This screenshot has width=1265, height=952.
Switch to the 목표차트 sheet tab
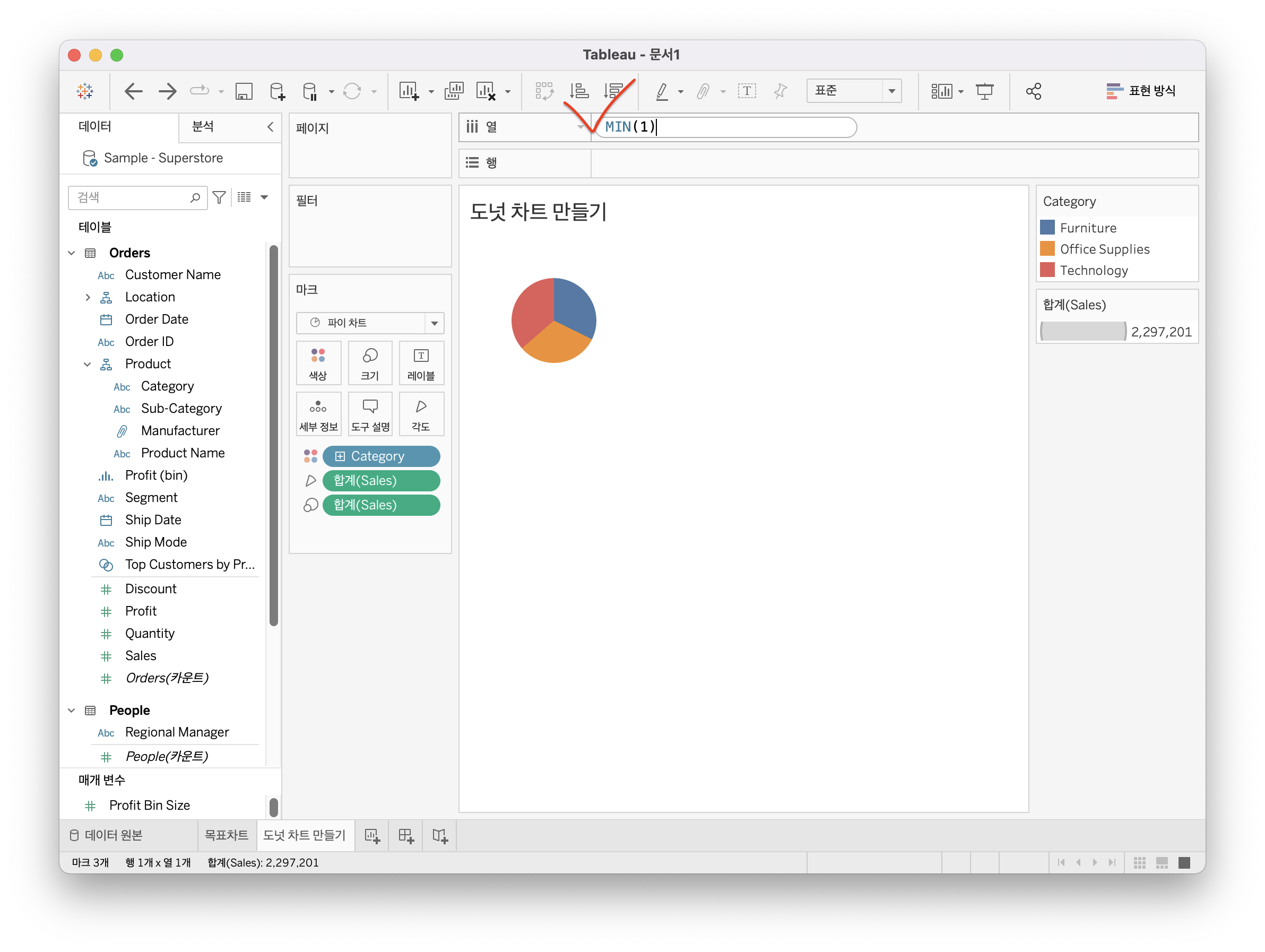pyautogui.click(x=227, y=835)
